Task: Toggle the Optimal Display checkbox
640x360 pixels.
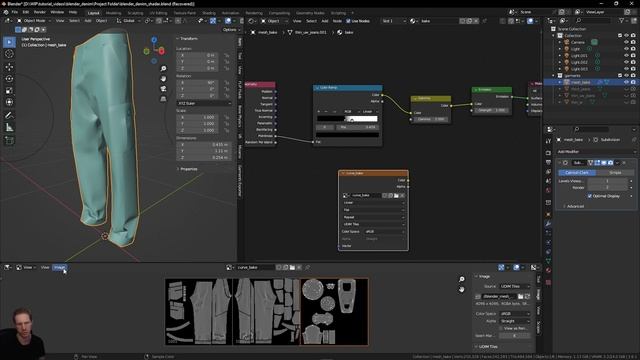Action: (x=590, y=196)
